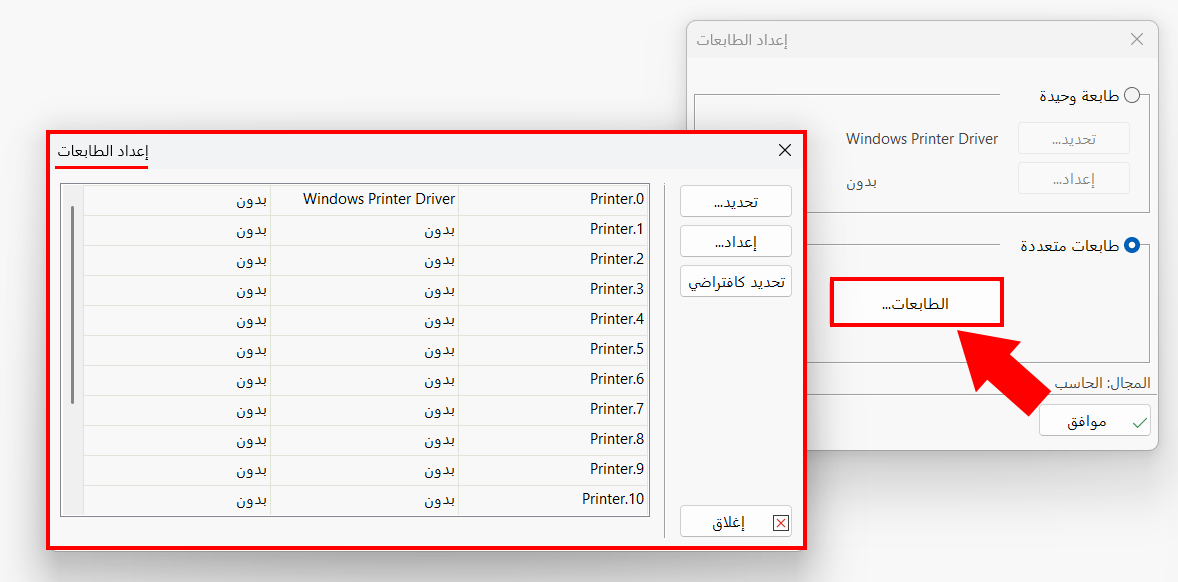Click the red X icon beside إغلاق

781,522
